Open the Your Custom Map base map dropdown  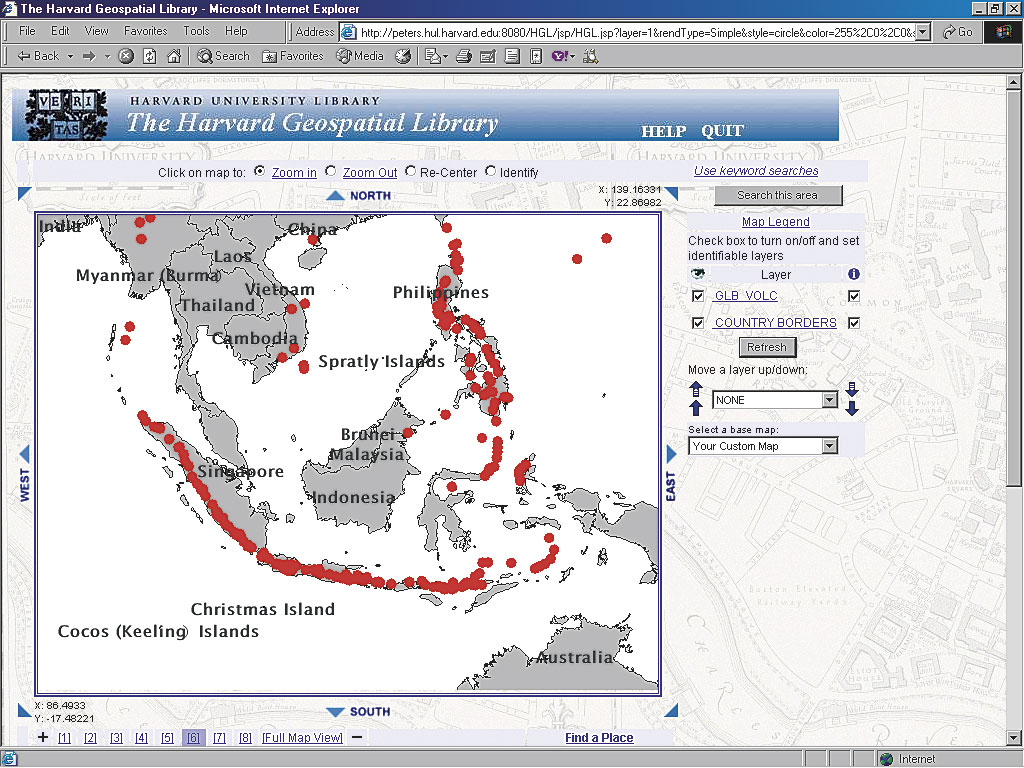point(763,446)
